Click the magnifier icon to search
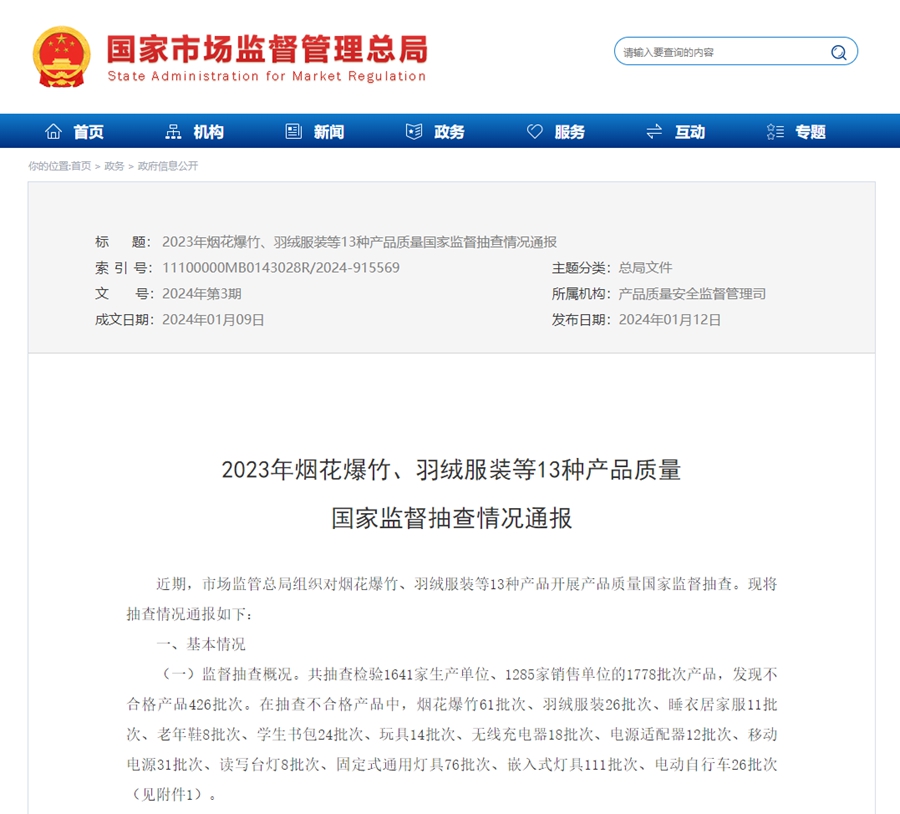The image size is (900, 814). (x=838, y=51)
